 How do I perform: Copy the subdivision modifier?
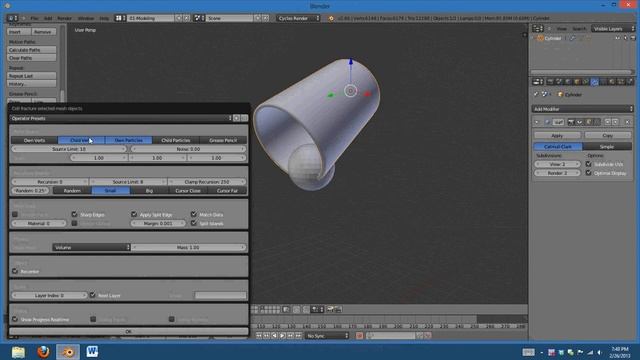(x=607, y=135)
